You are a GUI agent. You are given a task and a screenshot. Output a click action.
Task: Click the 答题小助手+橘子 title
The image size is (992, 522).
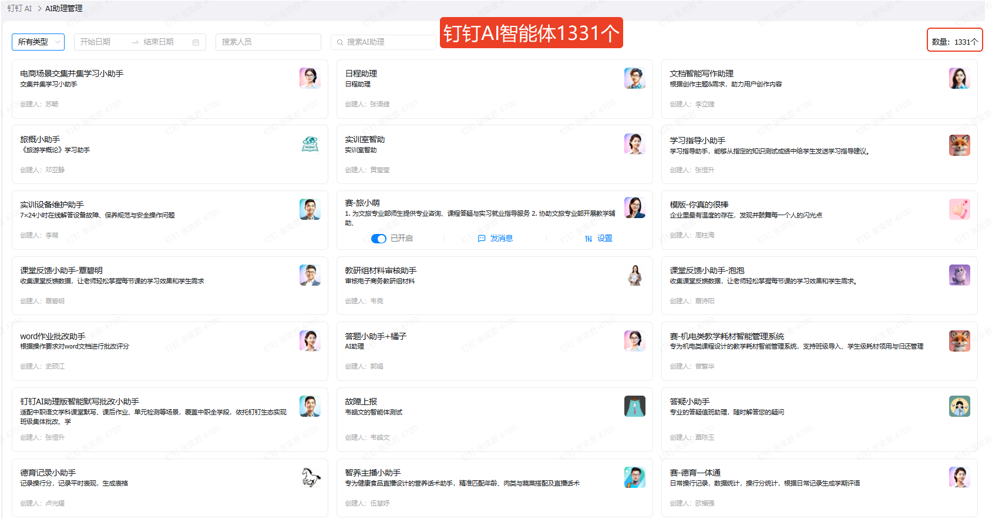pyautogui.click(x=375, y=336)
